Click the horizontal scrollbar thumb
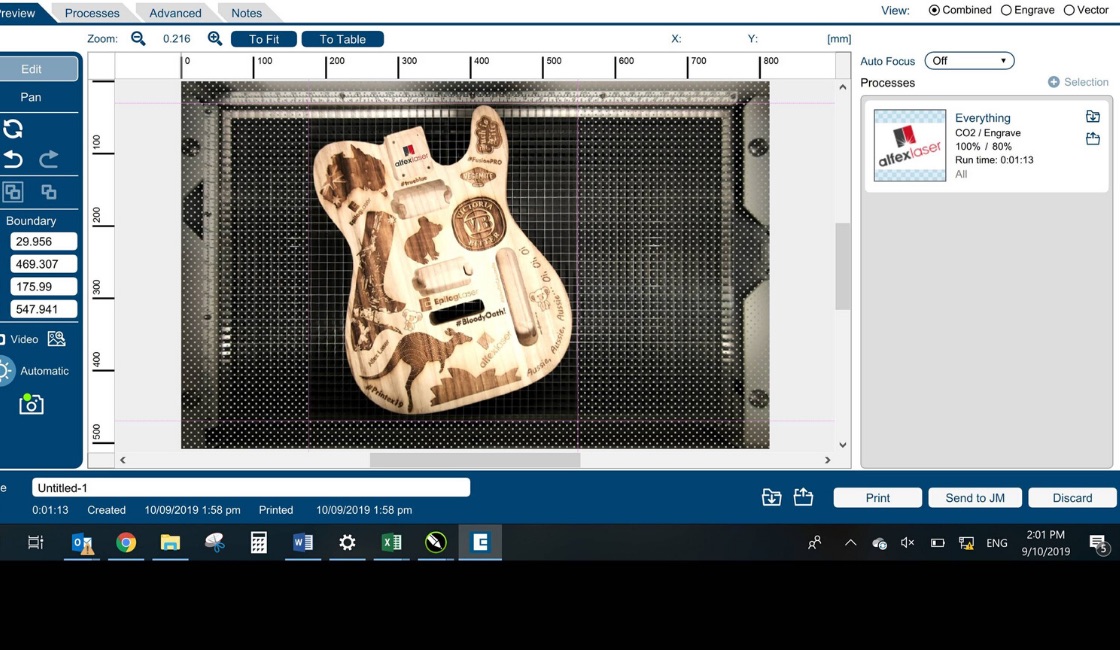This screenshot has width=1120, height=650. pos(475,460)
